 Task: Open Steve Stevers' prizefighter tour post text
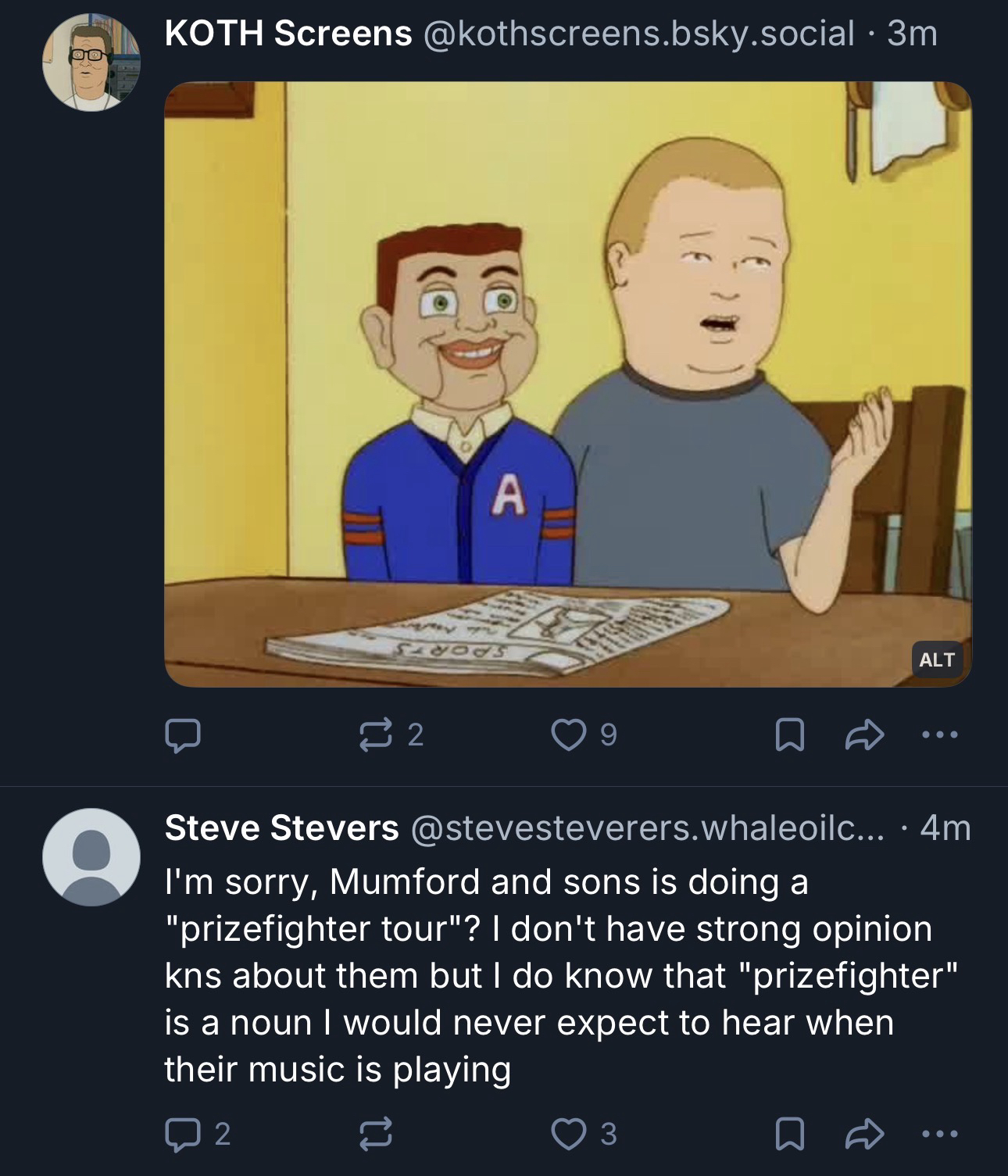[547, 975]
